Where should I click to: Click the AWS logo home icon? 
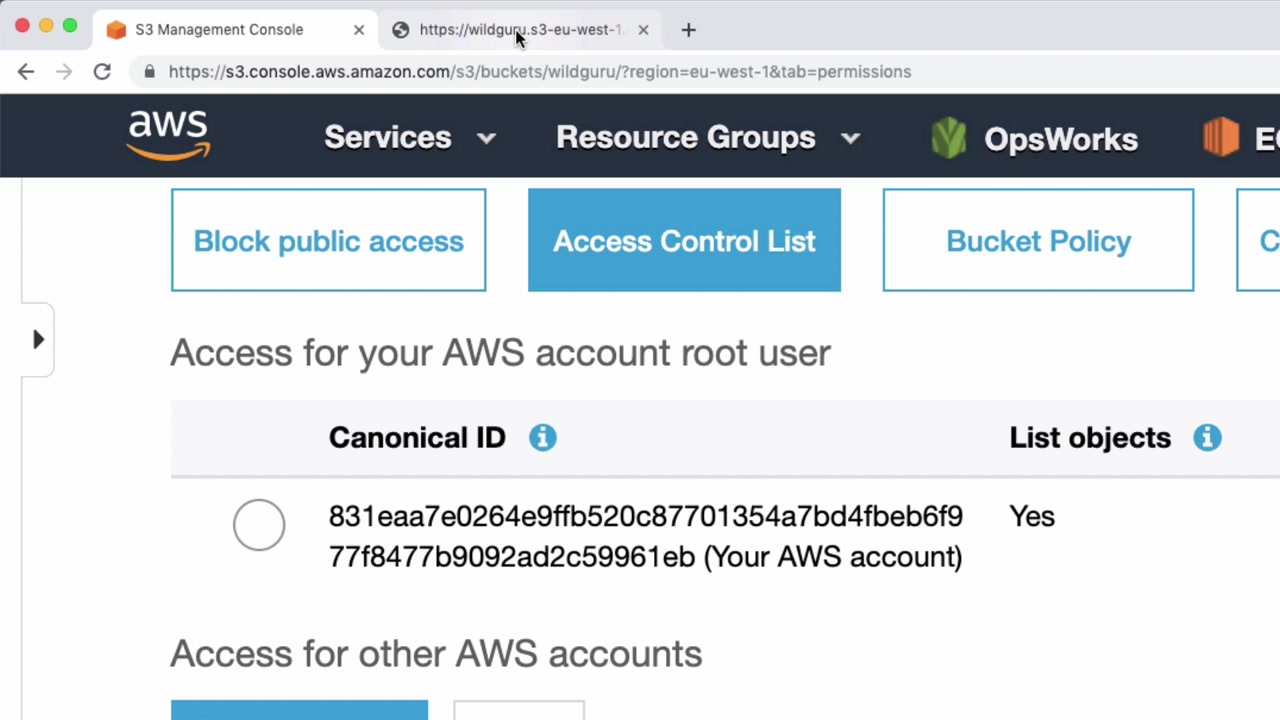tap(168, 136)
